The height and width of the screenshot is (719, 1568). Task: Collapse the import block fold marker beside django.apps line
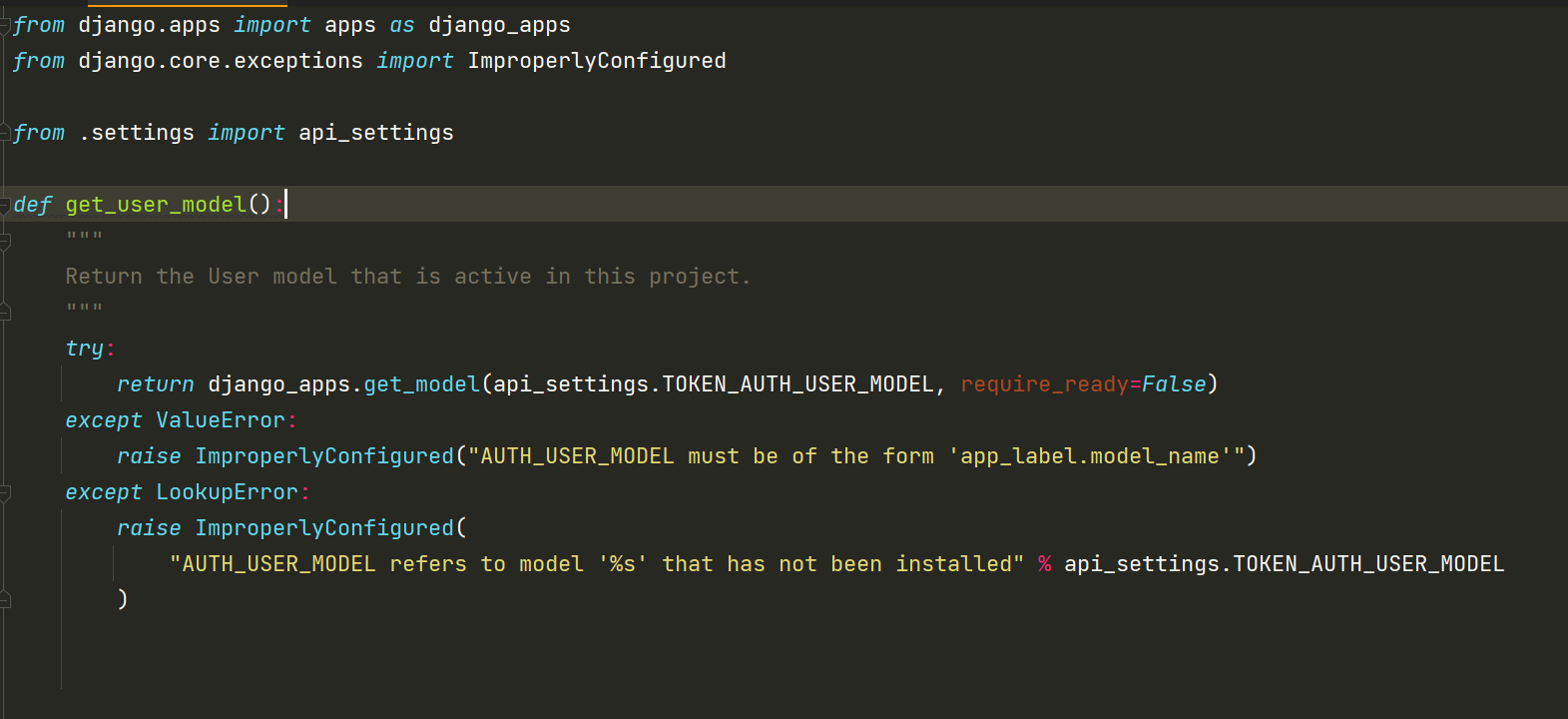tap(5, 26)
